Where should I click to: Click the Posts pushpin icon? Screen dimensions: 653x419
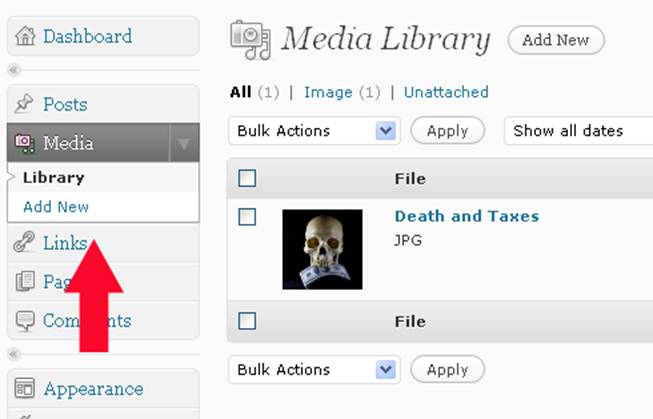24,103
